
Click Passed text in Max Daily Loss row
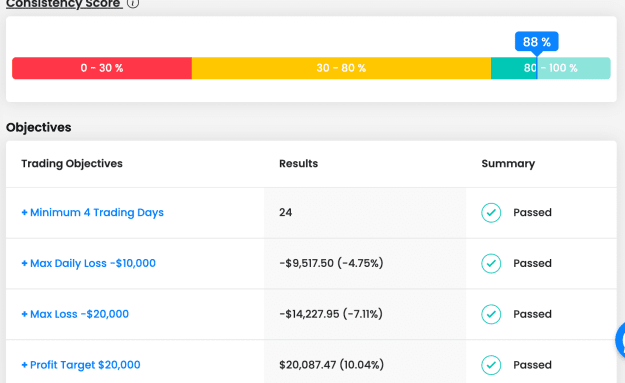(x=533, y=263)
